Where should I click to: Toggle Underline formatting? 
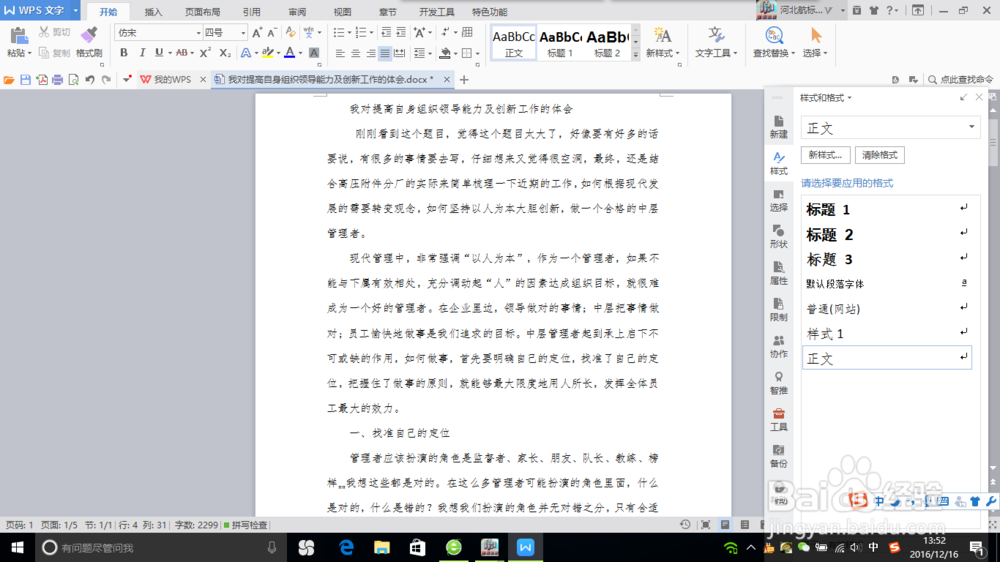click(159, 53)
